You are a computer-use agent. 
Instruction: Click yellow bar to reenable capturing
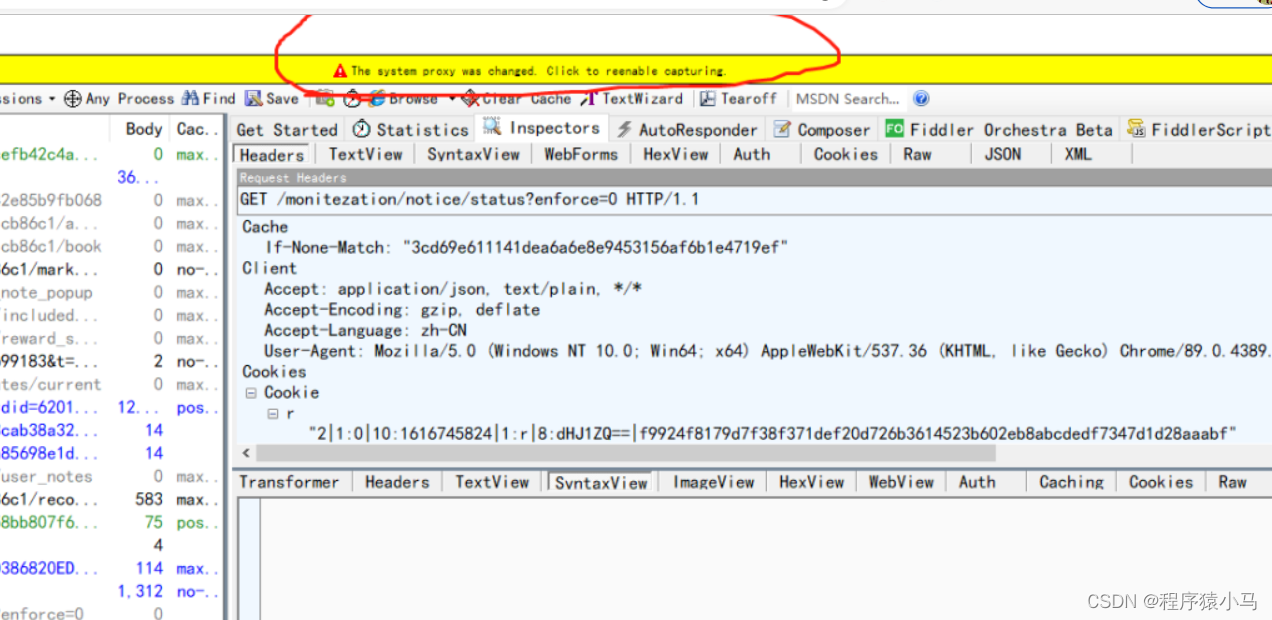click(x=636, y=71)
